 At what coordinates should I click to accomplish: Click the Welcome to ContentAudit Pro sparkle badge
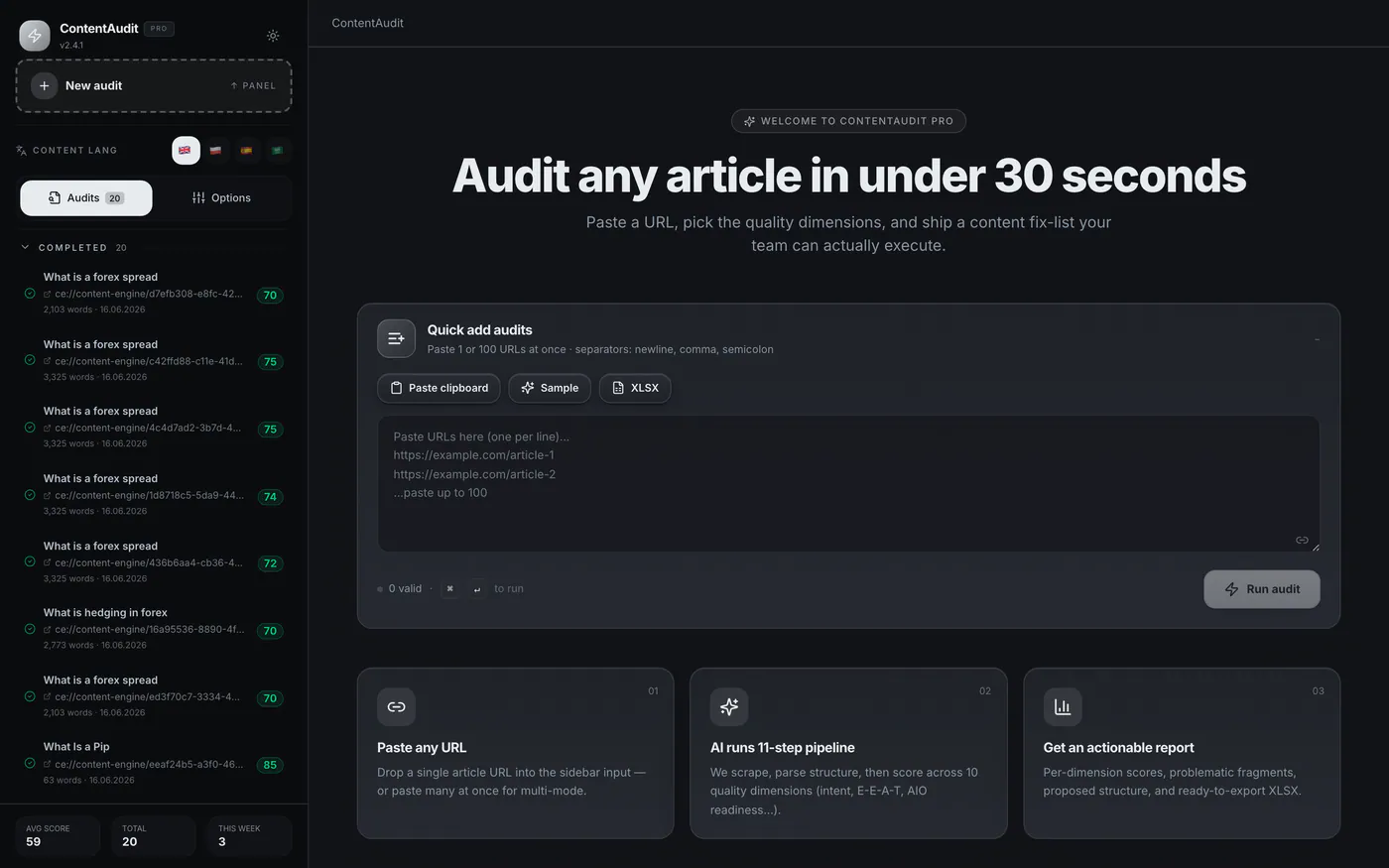[x=848, y=121]
